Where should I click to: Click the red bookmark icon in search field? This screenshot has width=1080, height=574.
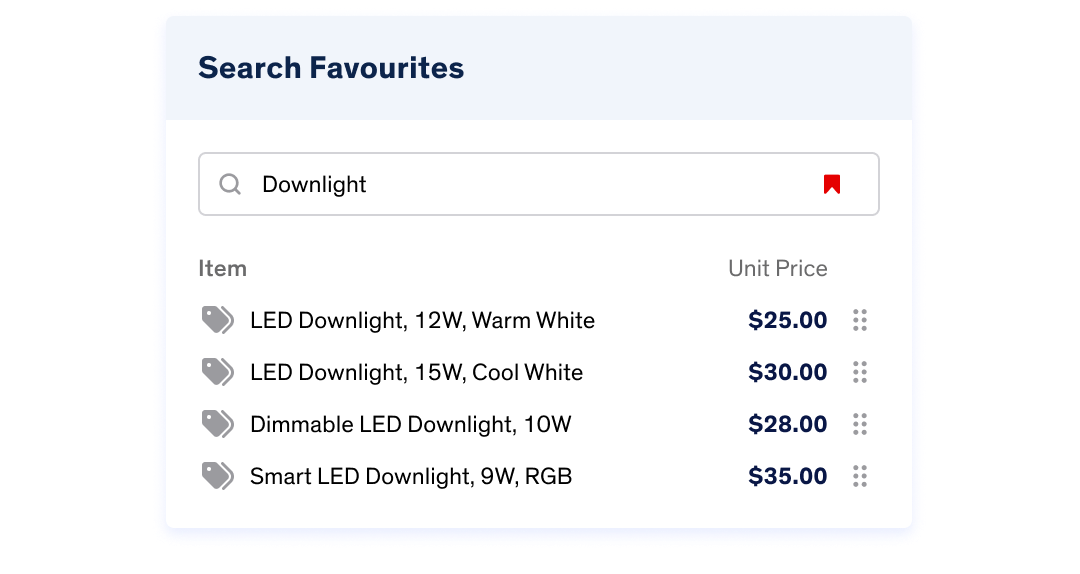coord(831,184)
